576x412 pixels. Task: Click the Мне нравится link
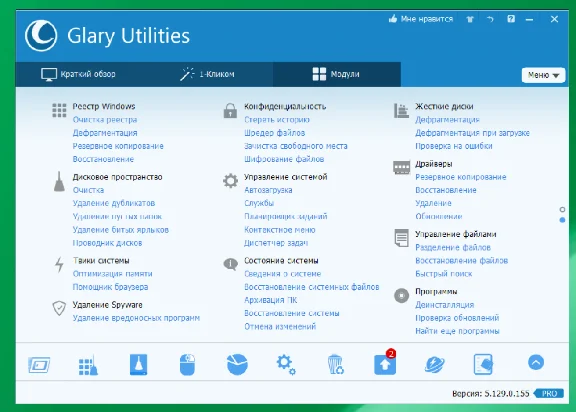point(427,19)
